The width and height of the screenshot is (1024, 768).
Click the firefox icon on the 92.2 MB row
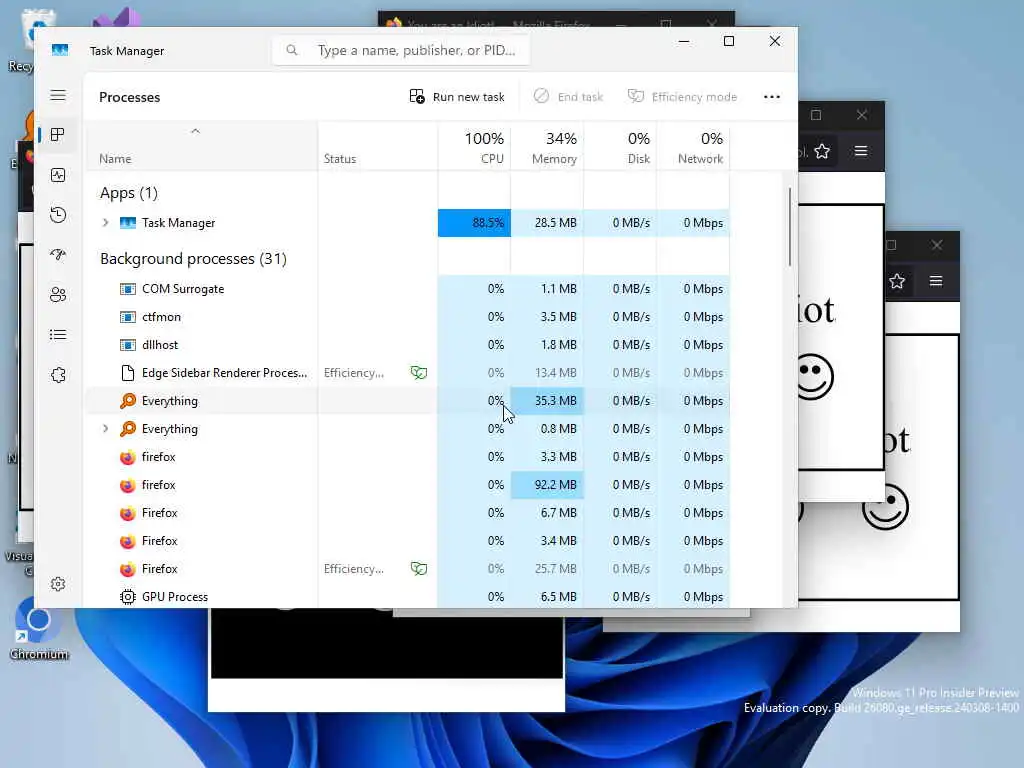point(128,485)
